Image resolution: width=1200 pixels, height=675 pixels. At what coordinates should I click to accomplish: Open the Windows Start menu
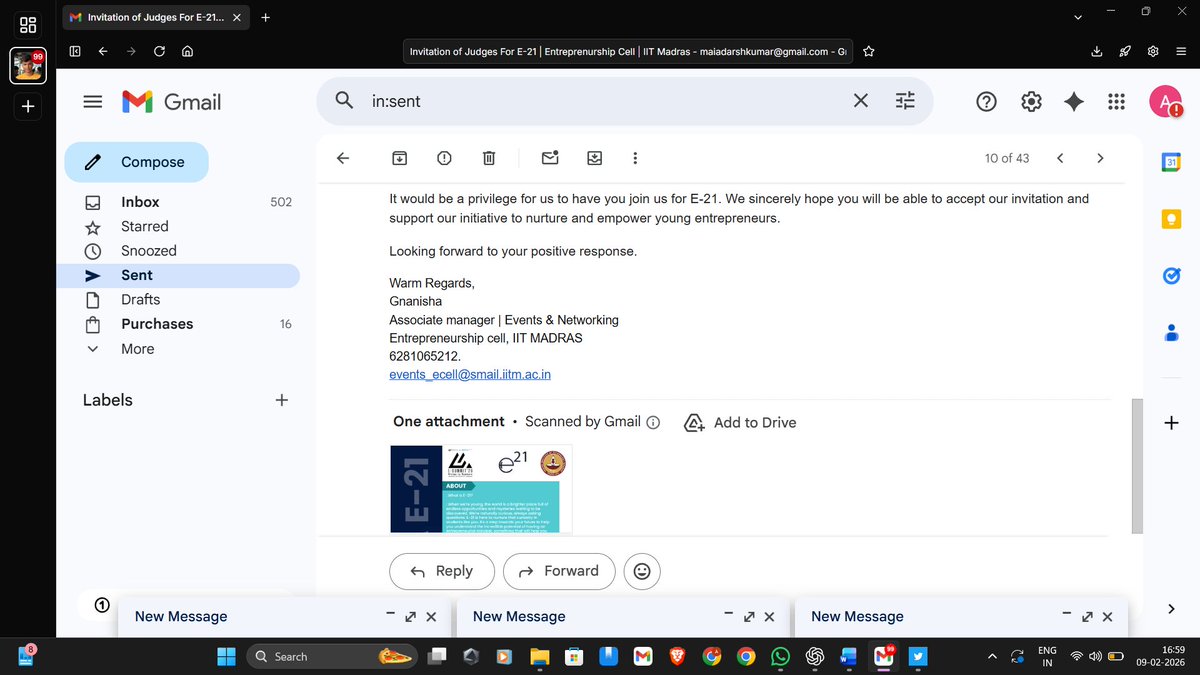226,656
